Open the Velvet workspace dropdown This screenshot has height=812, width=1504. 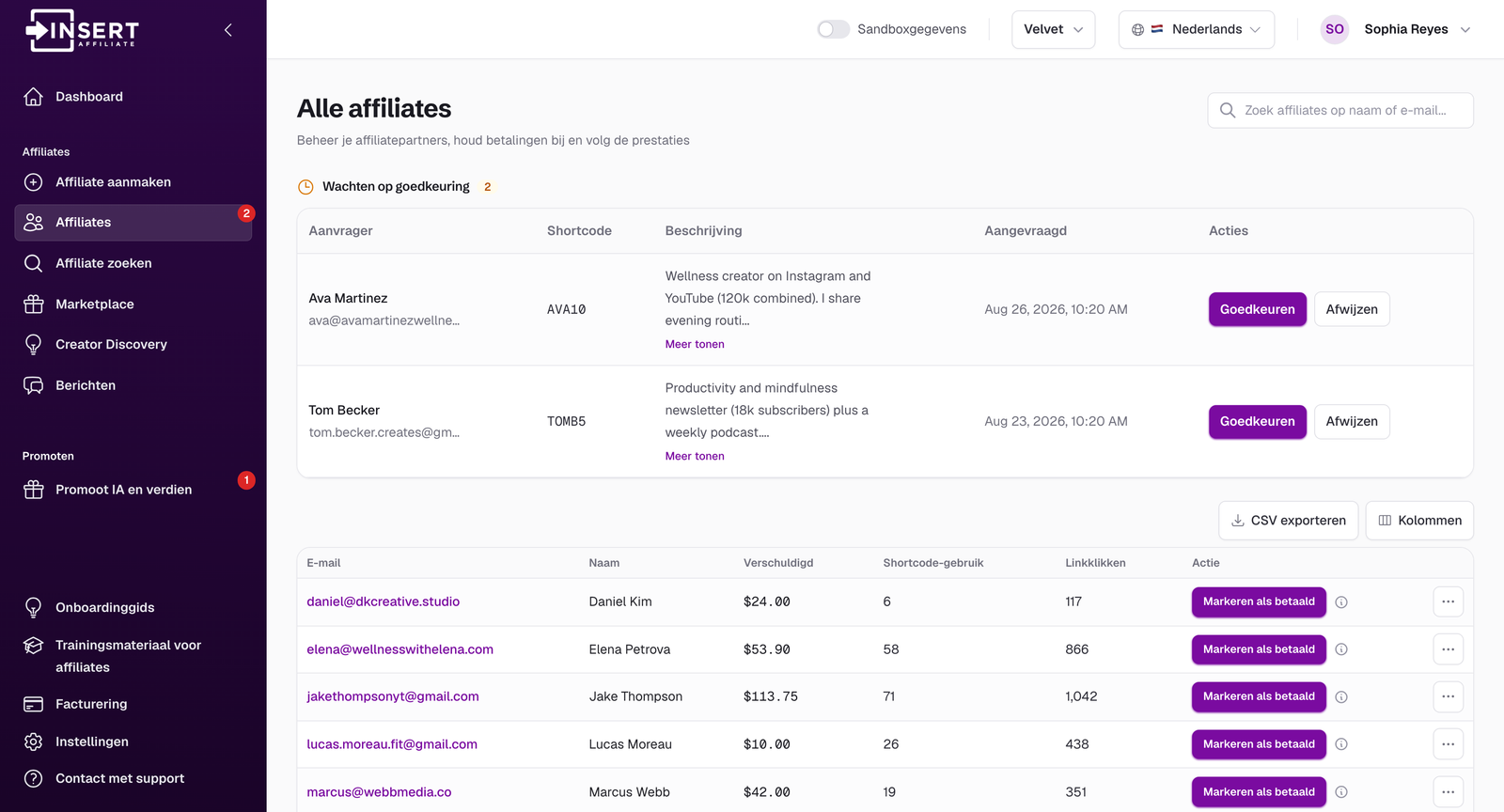coord(1053,29)
